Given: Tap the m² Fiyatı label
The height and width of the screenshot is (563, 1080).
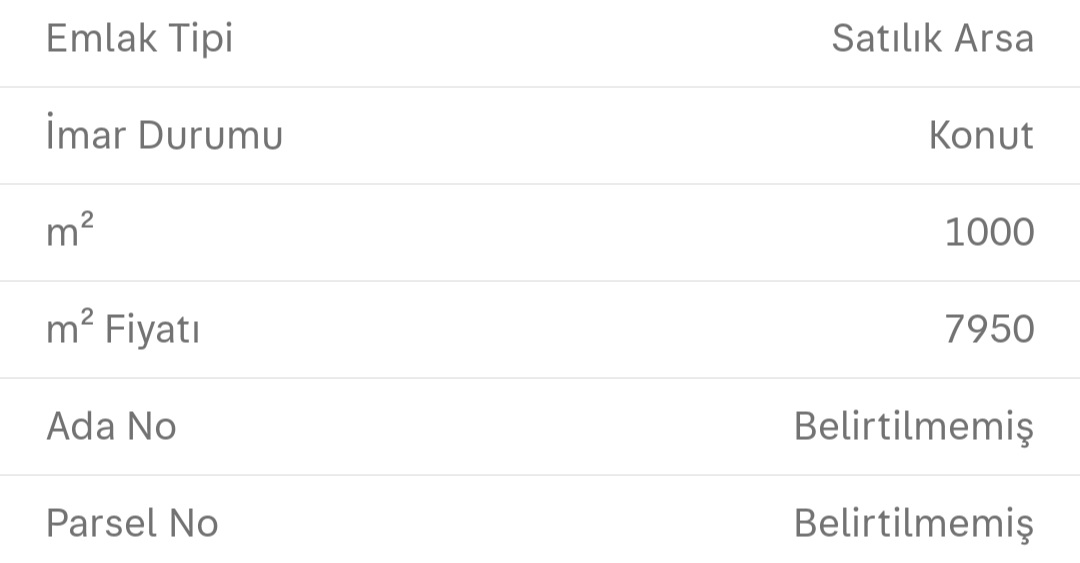Looking at the screenshot, I should click(123, 329).
